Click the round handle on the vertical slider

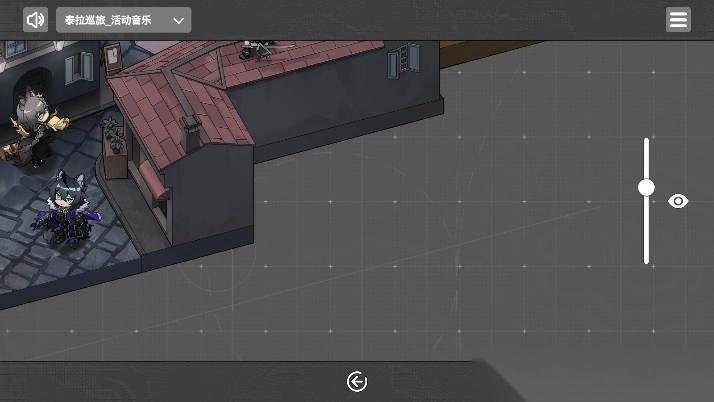[x=646, y=187]
